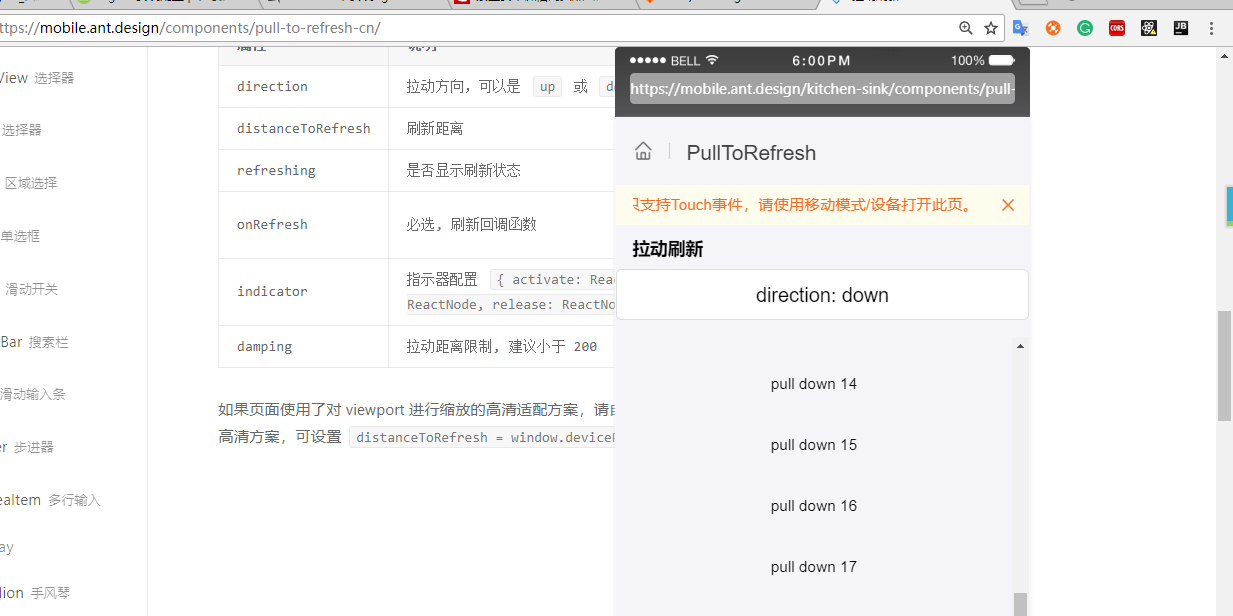Click the 'pull down 15' item

(814, 445)
